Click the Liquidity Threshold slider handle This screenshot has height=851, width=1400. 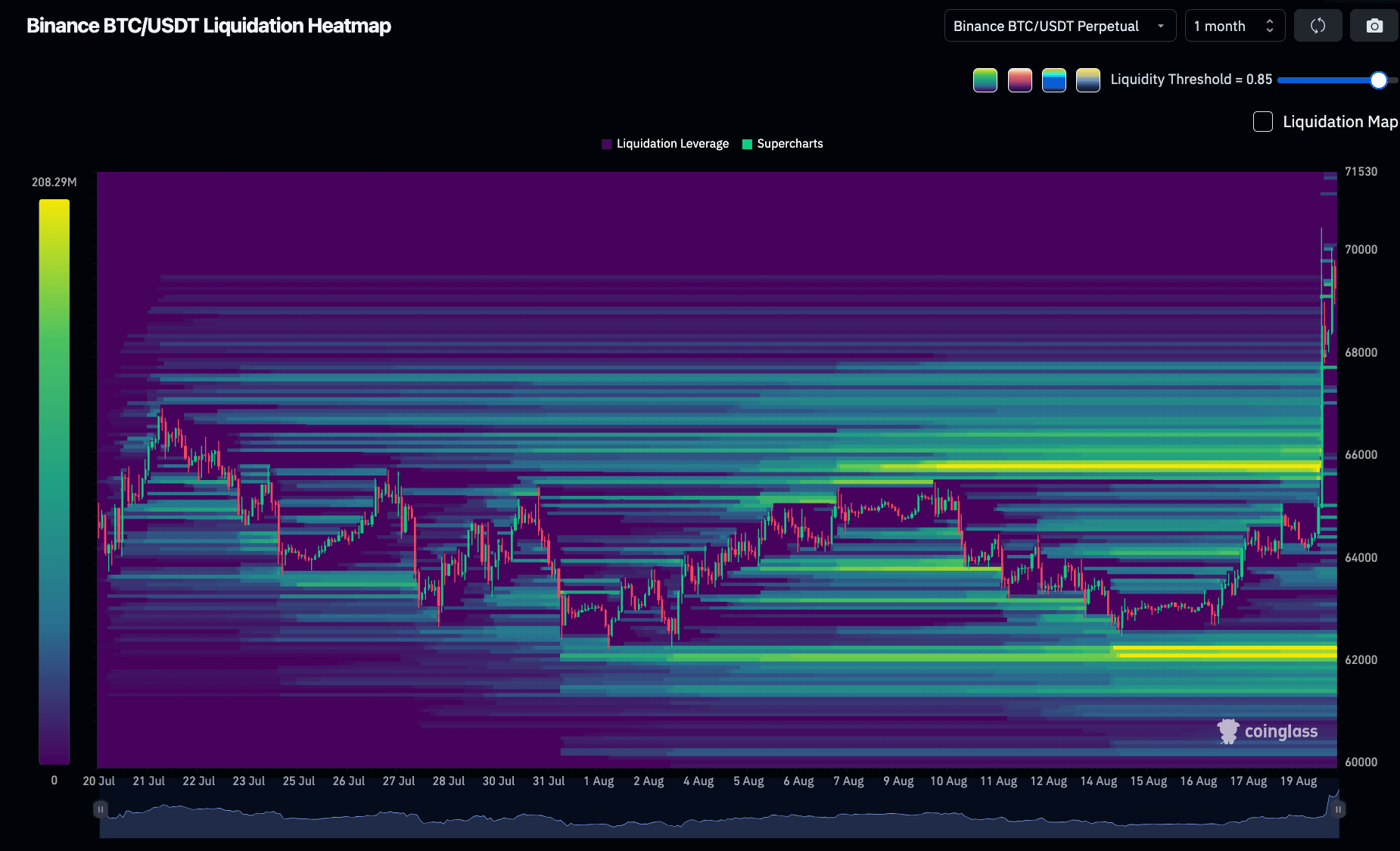coord(1379,80)
